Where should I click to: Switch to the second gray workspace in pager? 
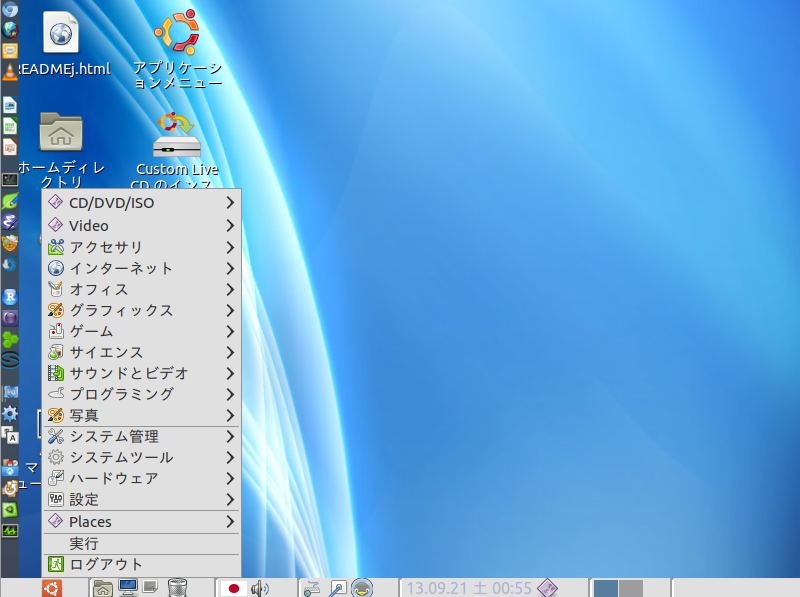click(x=631, y=588)
